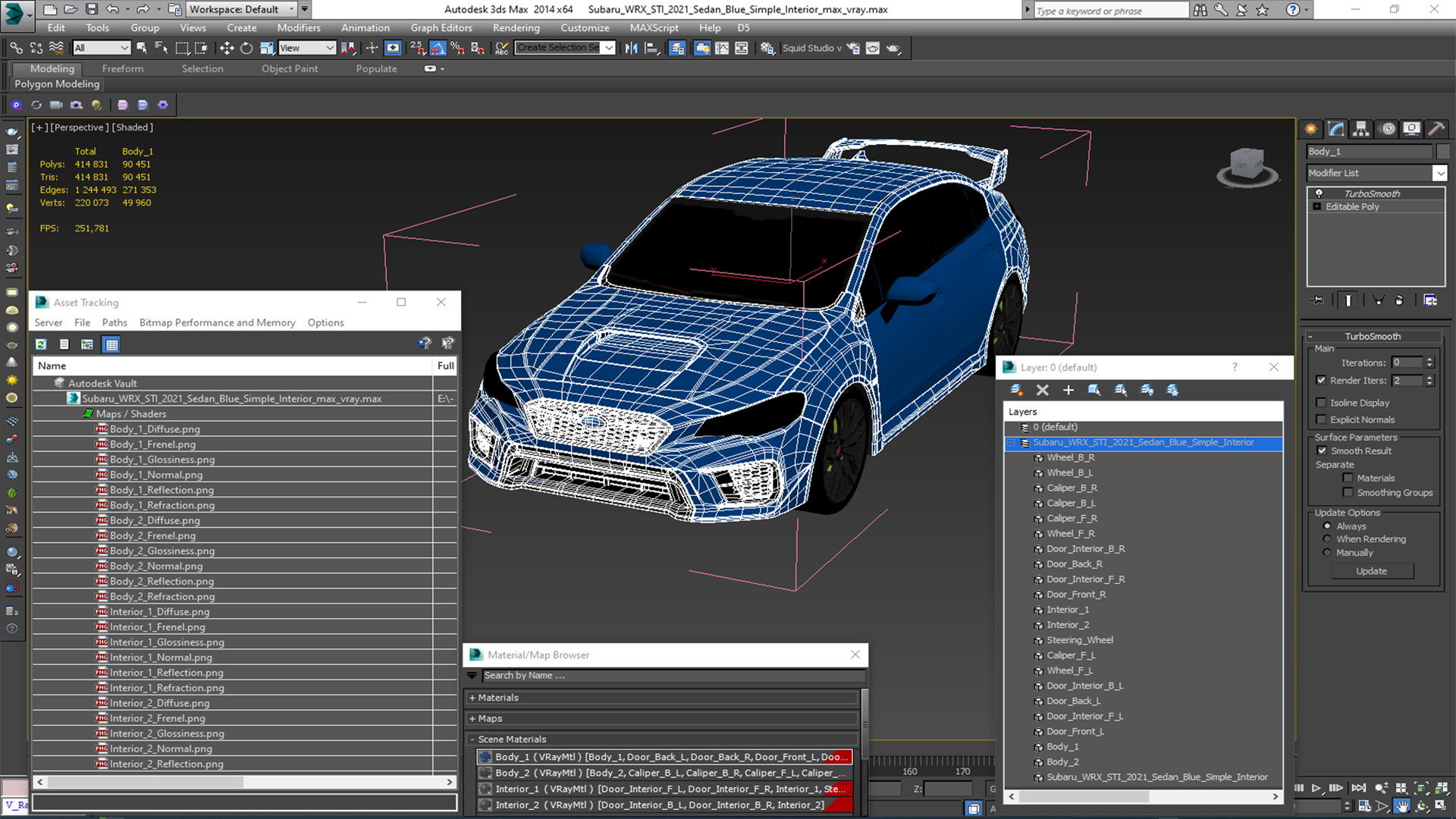Image resolution: width=1456 pixels, height=819 pixels.
Task: Open Paths menu in Asset Tracking
Action: [115, 322]
